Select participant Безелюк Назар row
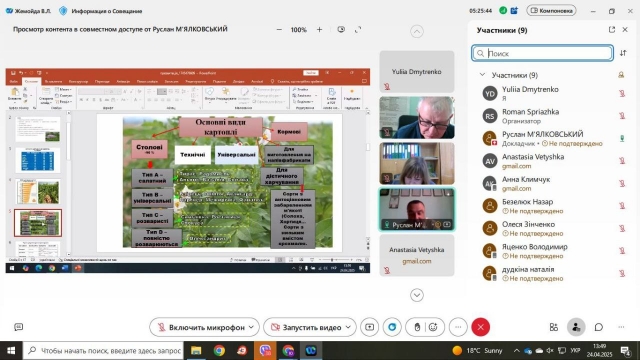 coord(553,206)
